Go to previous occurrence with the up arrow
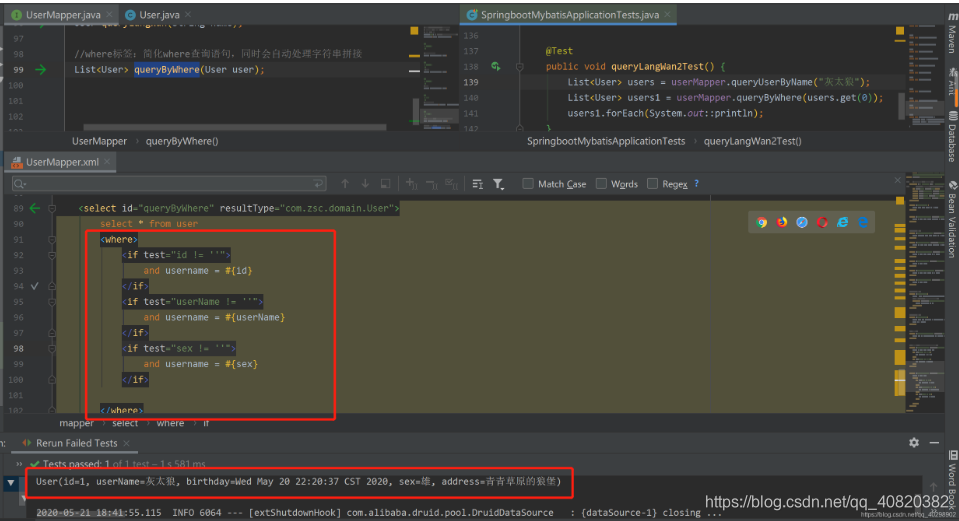959x521 pixels. coord(345,184)
